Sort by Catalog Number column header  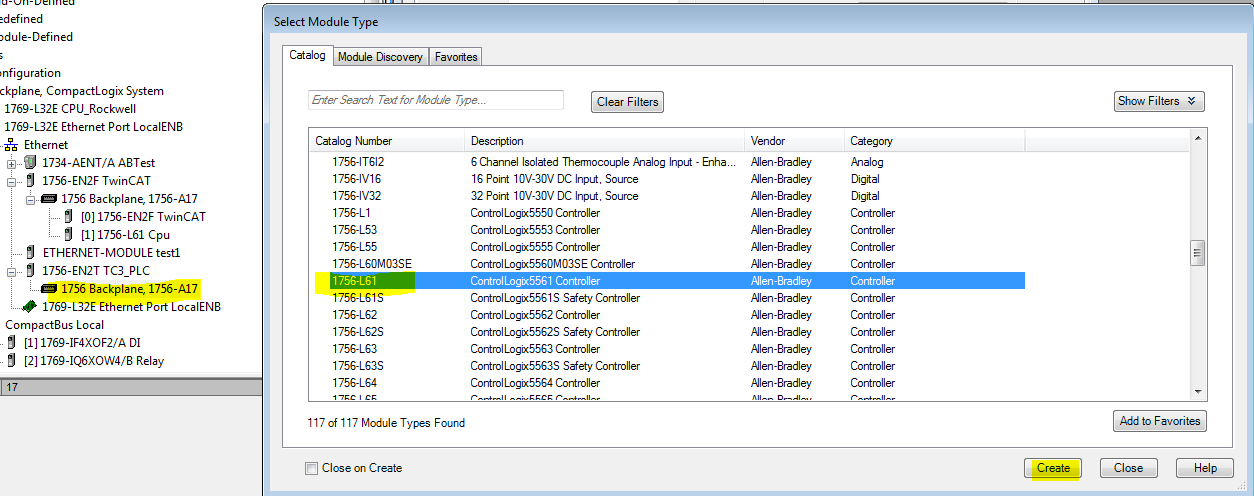(387, 141)
